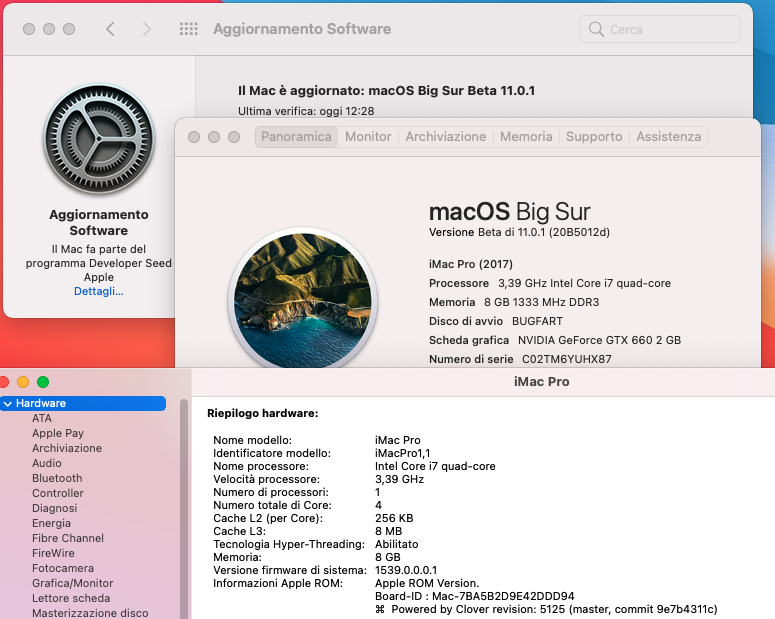
Task: Click the Riepilogo hardware heading
Action: pos(262,413)
